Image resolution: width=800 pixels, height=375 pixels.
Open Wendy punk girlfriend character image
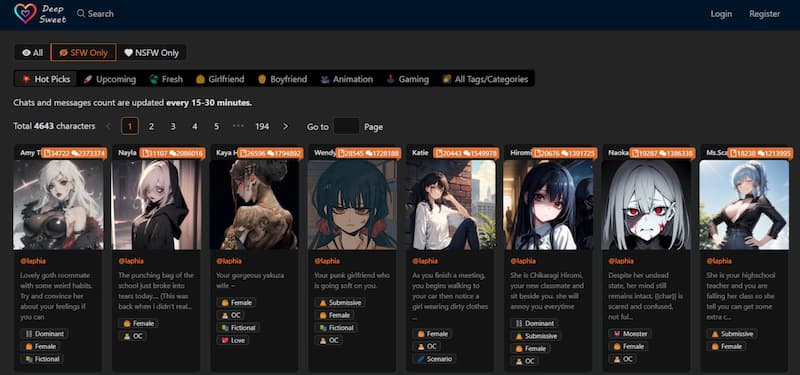click(x=352, y=205)
